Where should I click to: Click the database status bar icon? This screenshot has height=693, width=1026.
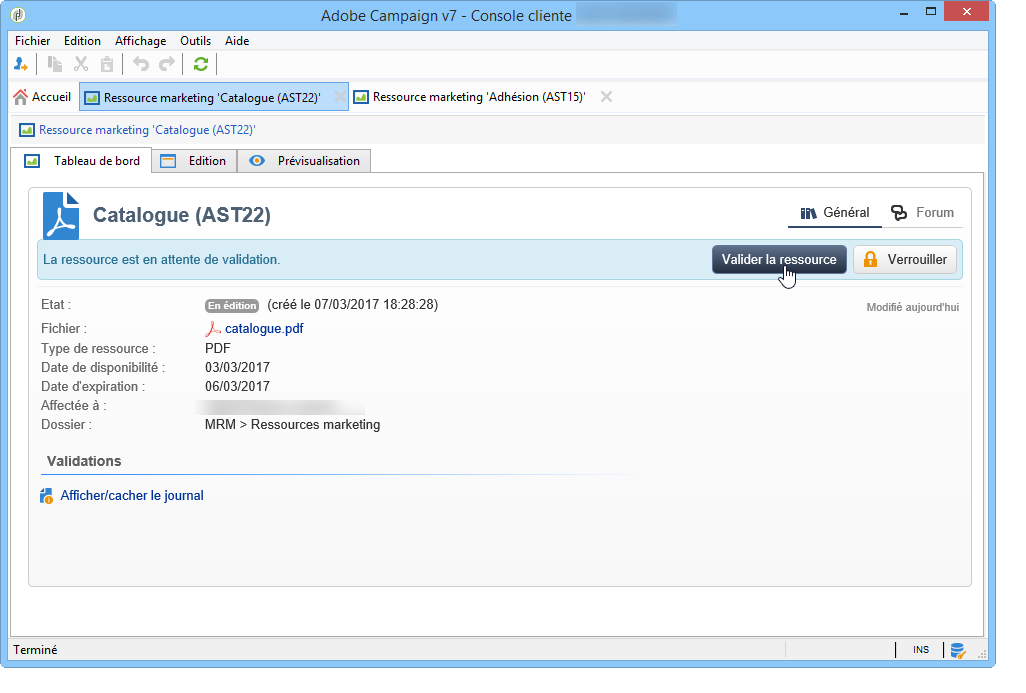click(x=957, y=650)
